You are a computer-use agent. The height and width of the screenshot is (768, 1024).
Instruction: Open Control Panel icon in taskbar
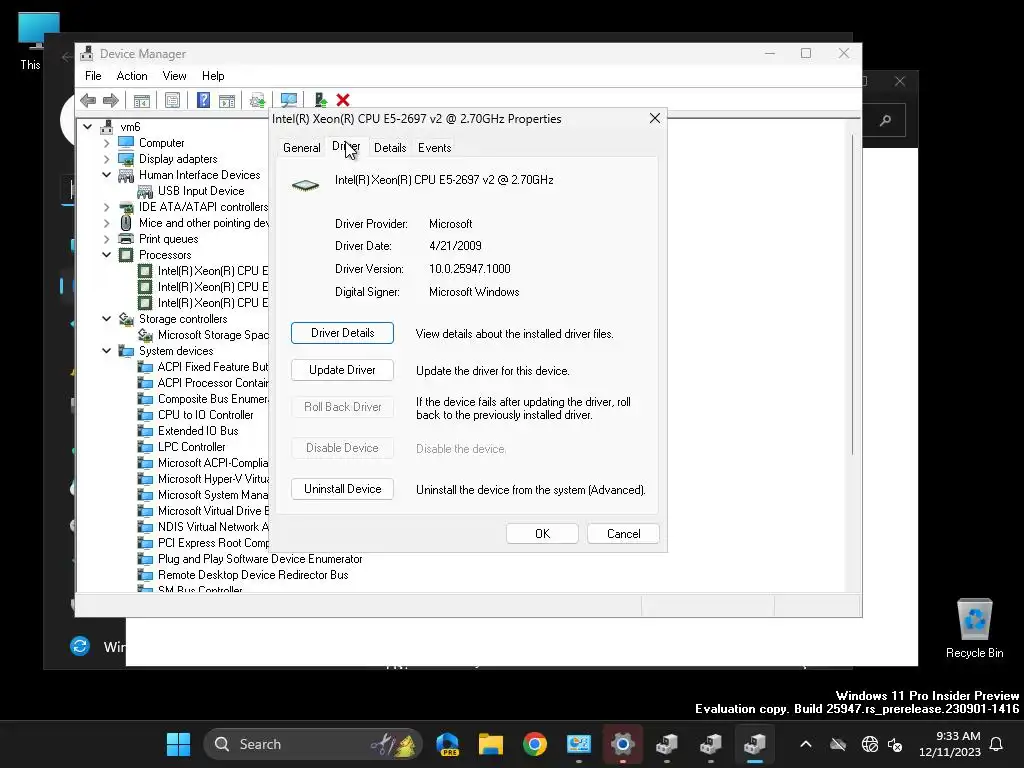click(x=579, y=744)
